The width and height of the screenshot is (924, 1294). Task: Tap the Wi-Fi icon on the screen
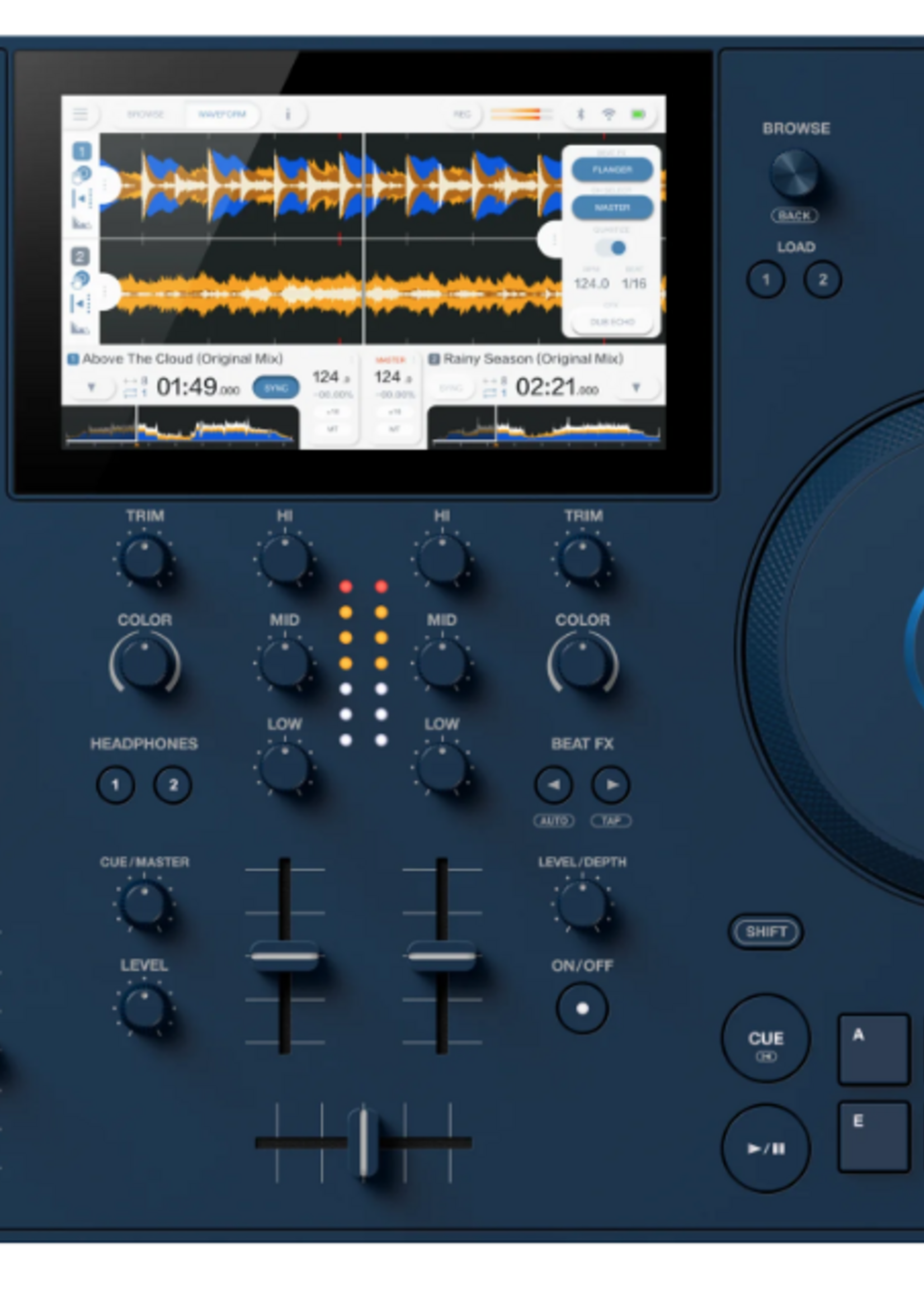point(609,114)
